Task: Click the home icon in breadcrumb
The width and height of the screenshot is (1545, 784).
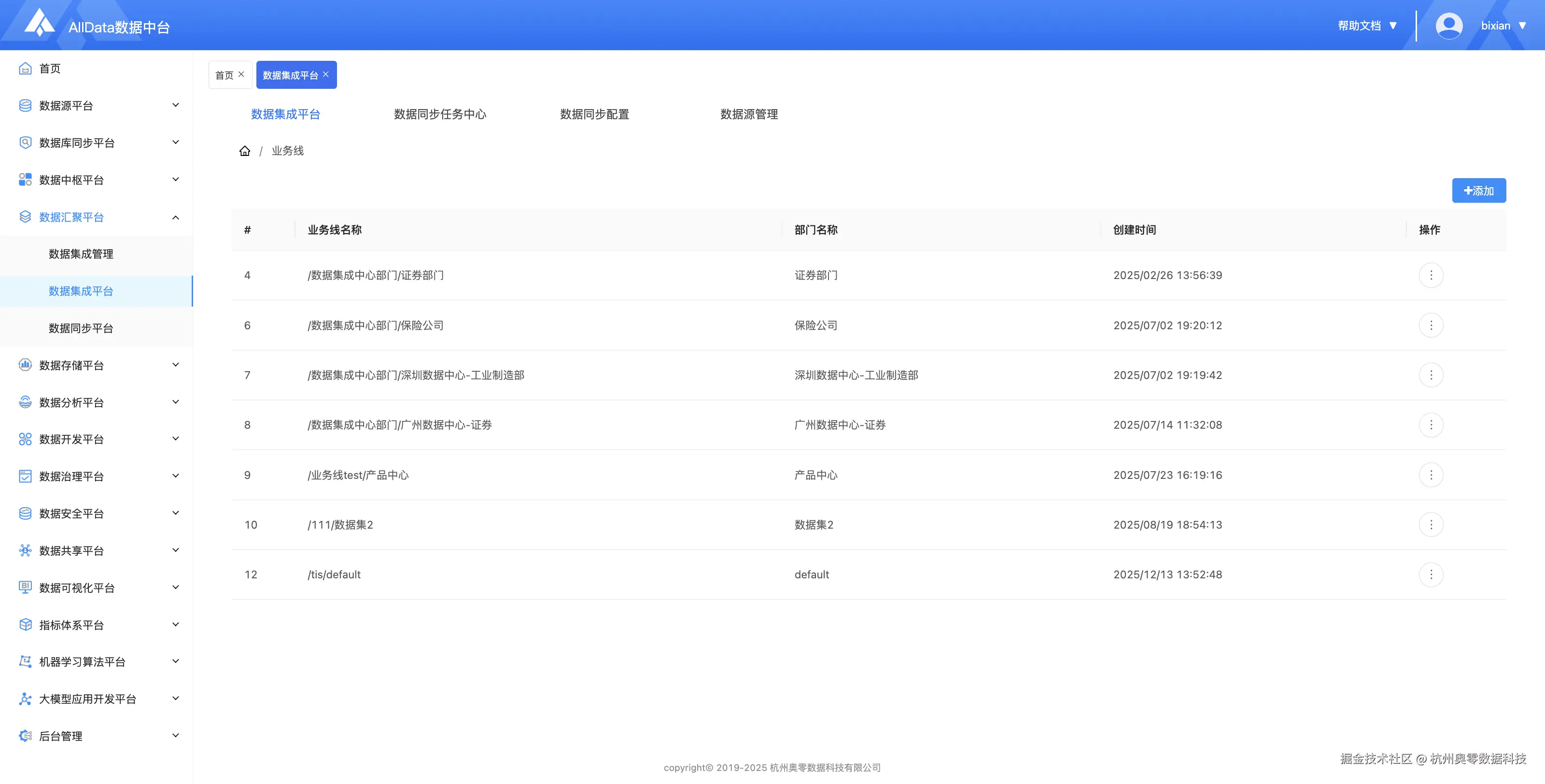Action: 245,151
